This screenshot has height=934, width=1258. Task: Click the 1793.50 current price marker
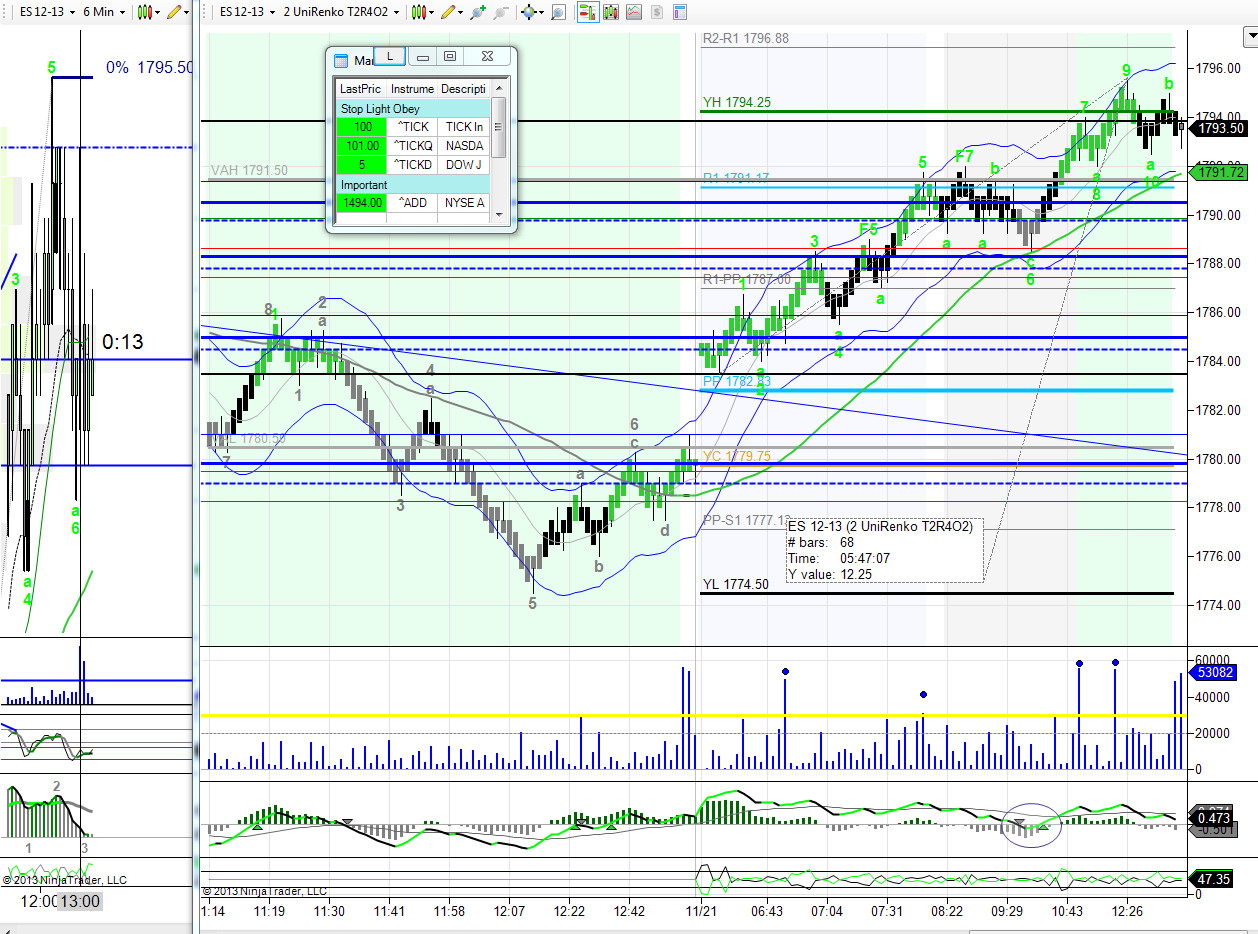1217,128
